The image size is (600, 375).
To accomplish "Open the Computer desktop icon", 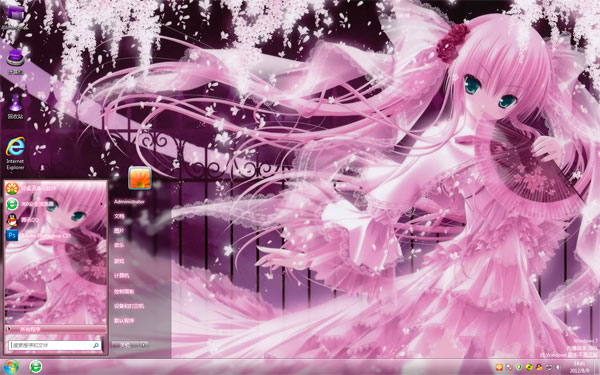I will coord(15,61).
